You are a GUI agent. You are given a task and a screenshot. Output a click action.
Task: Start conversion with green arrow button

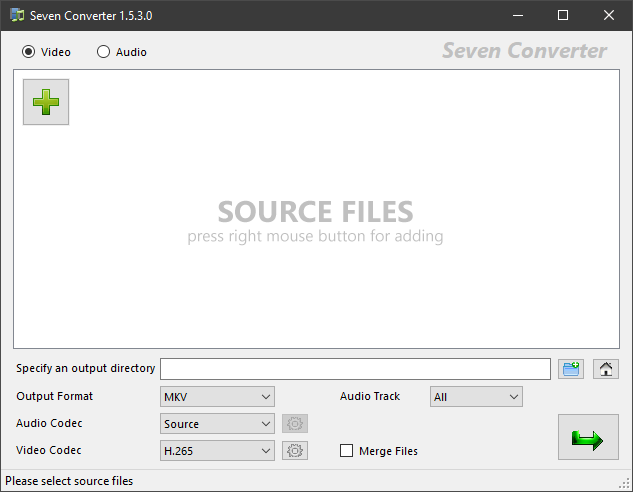click(588, 437)
